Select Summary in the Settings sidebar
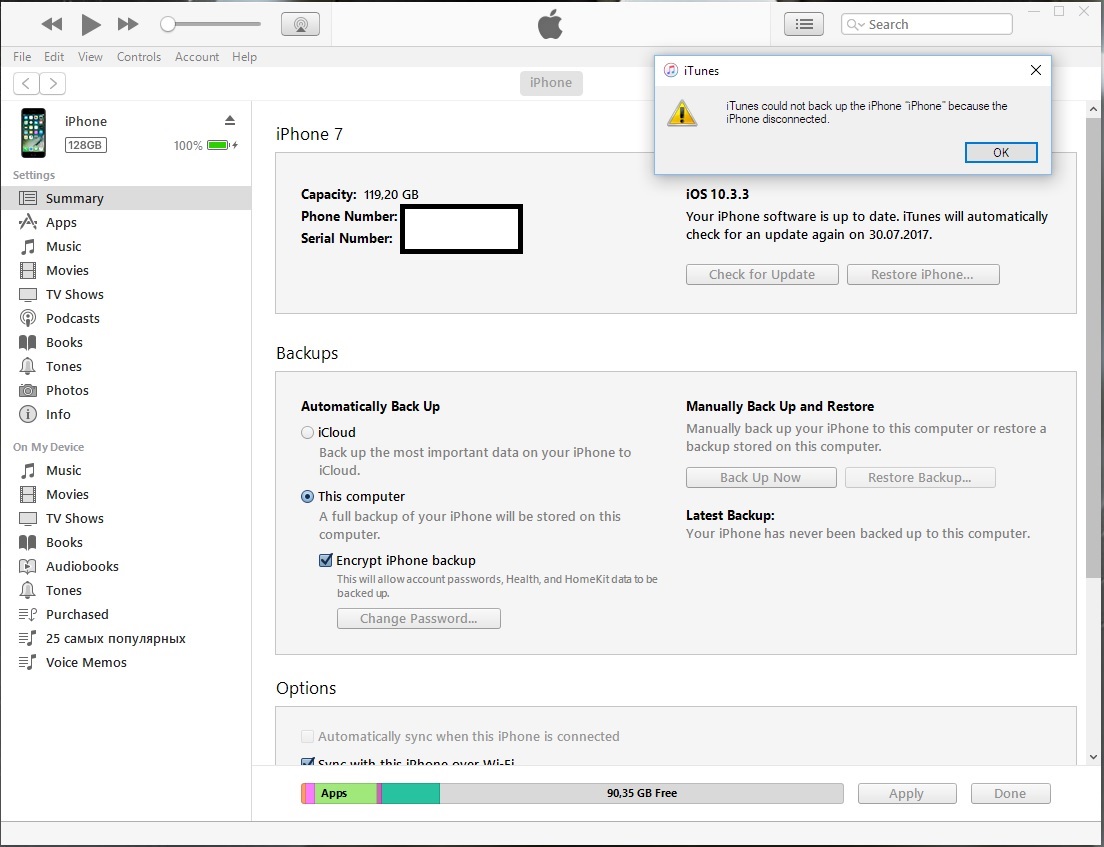This screenshot has height=847, width=1104. point(126,199)
